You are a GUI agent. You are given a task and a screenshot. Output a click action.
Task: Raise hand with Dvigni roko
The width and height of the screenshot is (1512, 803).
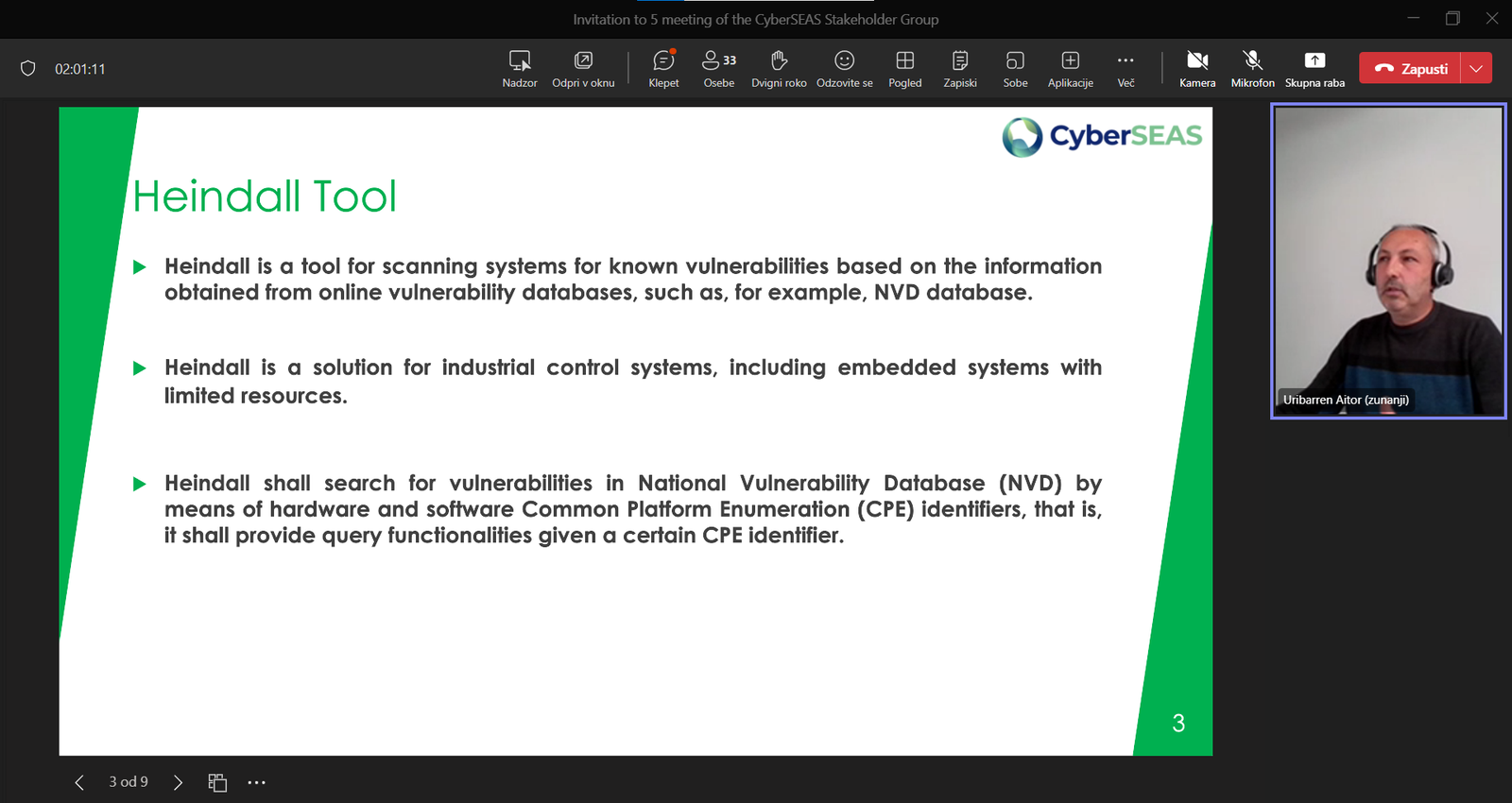pyautogui.click(x=779, y=68)
